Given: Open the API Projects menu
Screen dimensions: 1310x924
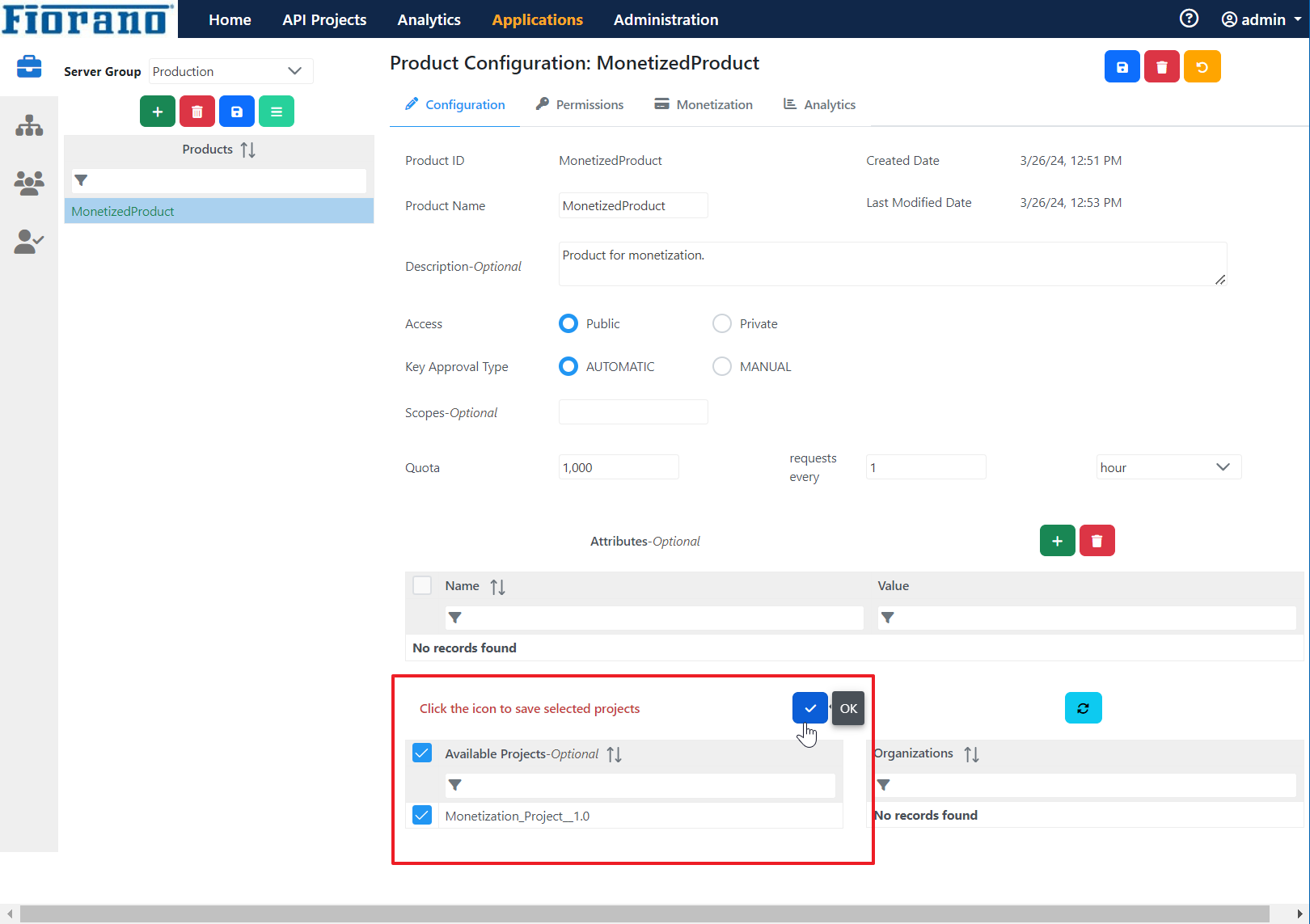Looking at the screenshot, I should click(324, 19).
